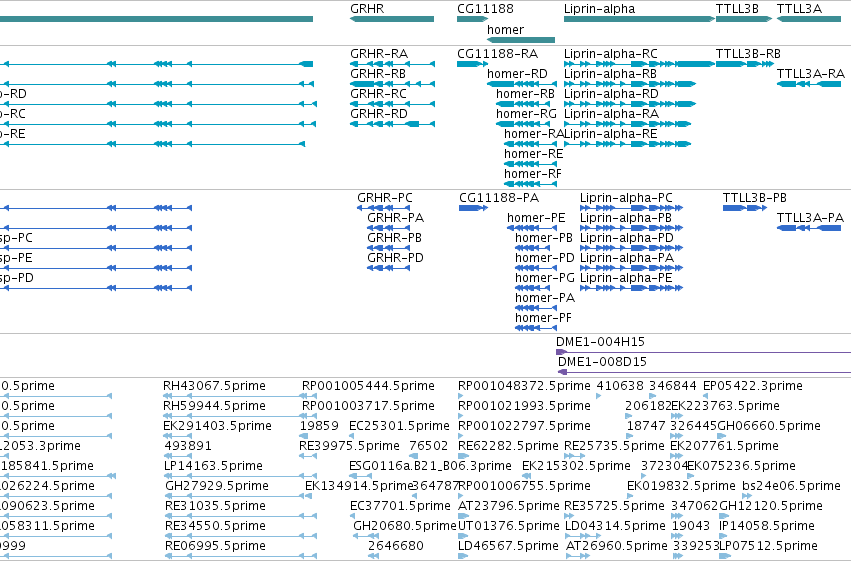
Task: Select protein homer-PB
Action: (x=544, y=238)
